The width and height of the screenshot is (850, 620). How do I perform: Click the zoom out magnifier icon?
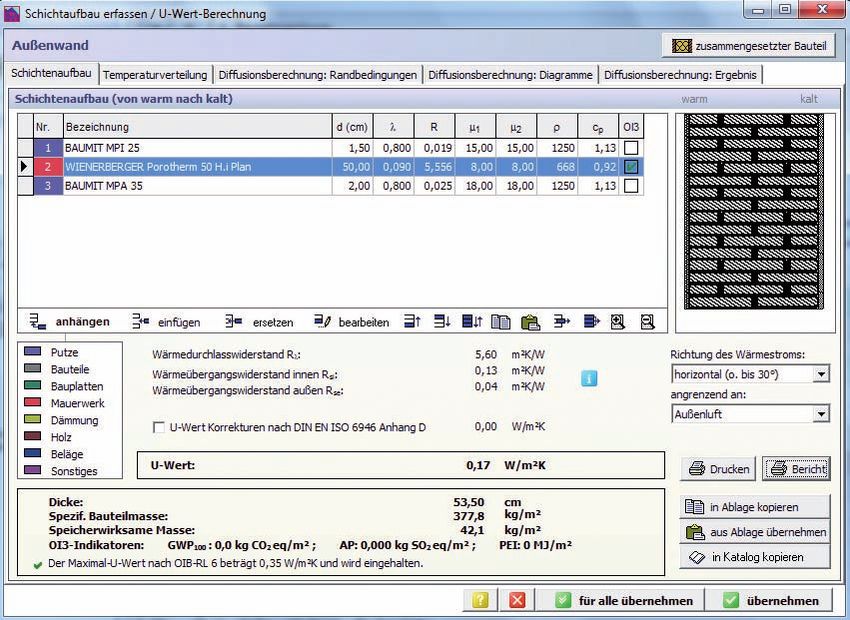[647, 322]
